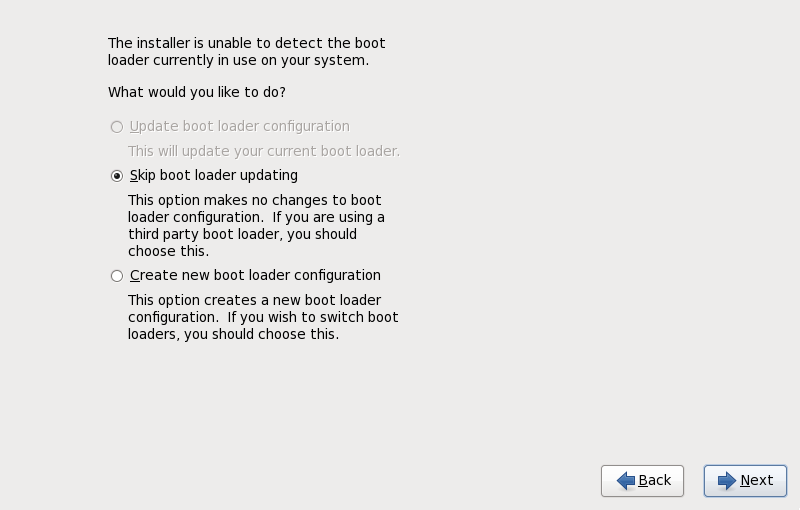Viewport: 800px width, 510px height.
Task: Click the blue left arrow icon on Back
Action: (x=626, y=481)
